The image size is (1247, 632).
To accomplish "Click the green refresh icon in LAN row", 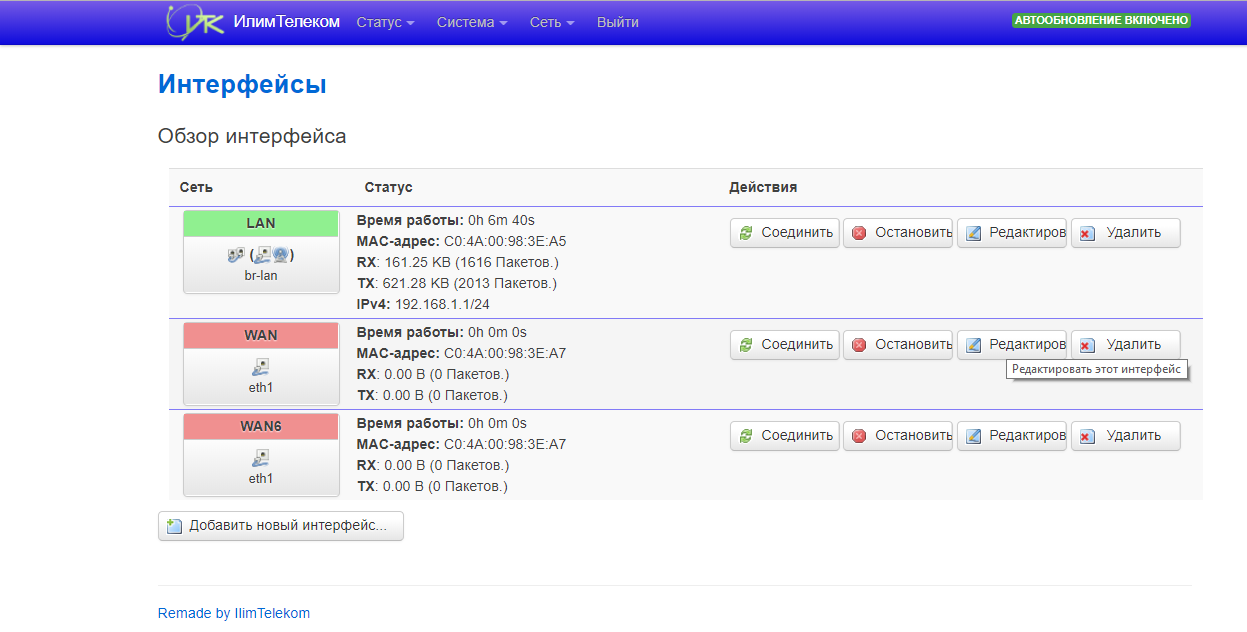I will pyautogui.click(x=746, y=233).
